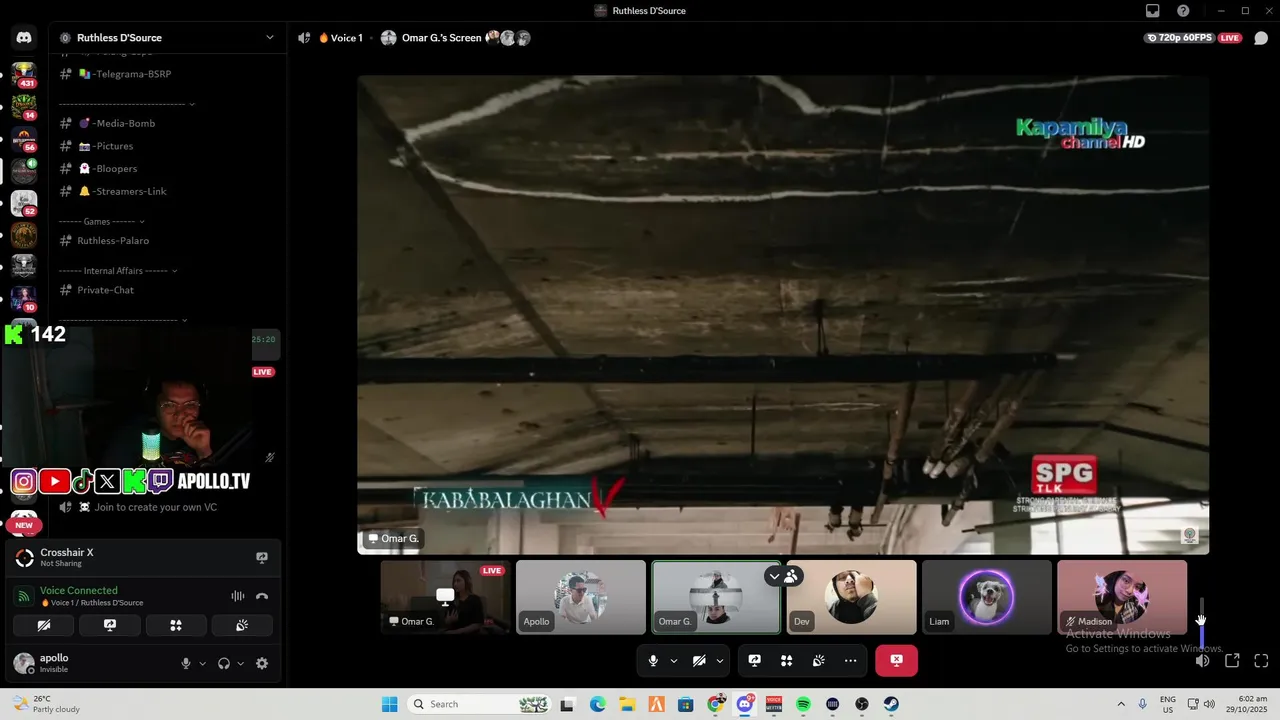Mute the stream volume speaker icon
This screenshot has width=1280, height=720.
point(1202,661)
